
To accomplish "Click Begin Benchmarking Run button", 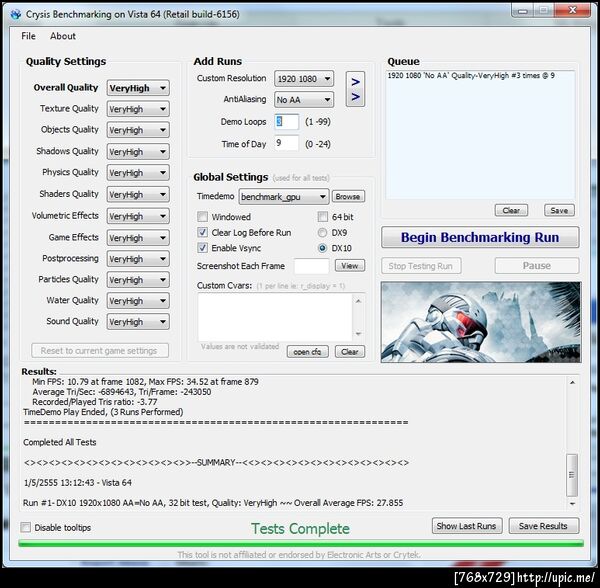I will (x=480, y=237).
